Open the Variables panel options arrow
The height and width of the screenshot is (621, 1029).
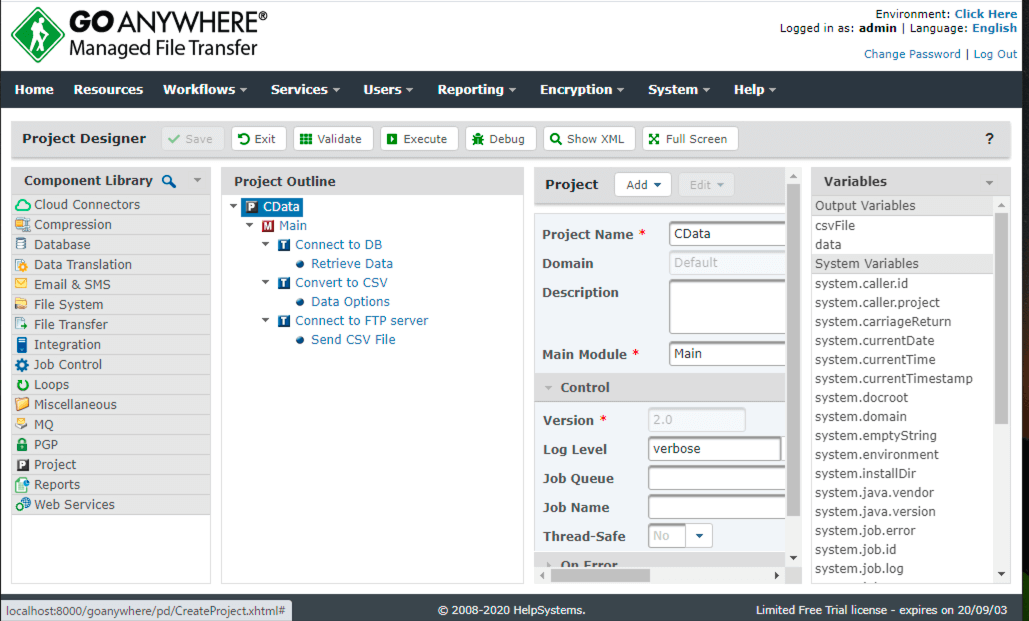[989, 182]
